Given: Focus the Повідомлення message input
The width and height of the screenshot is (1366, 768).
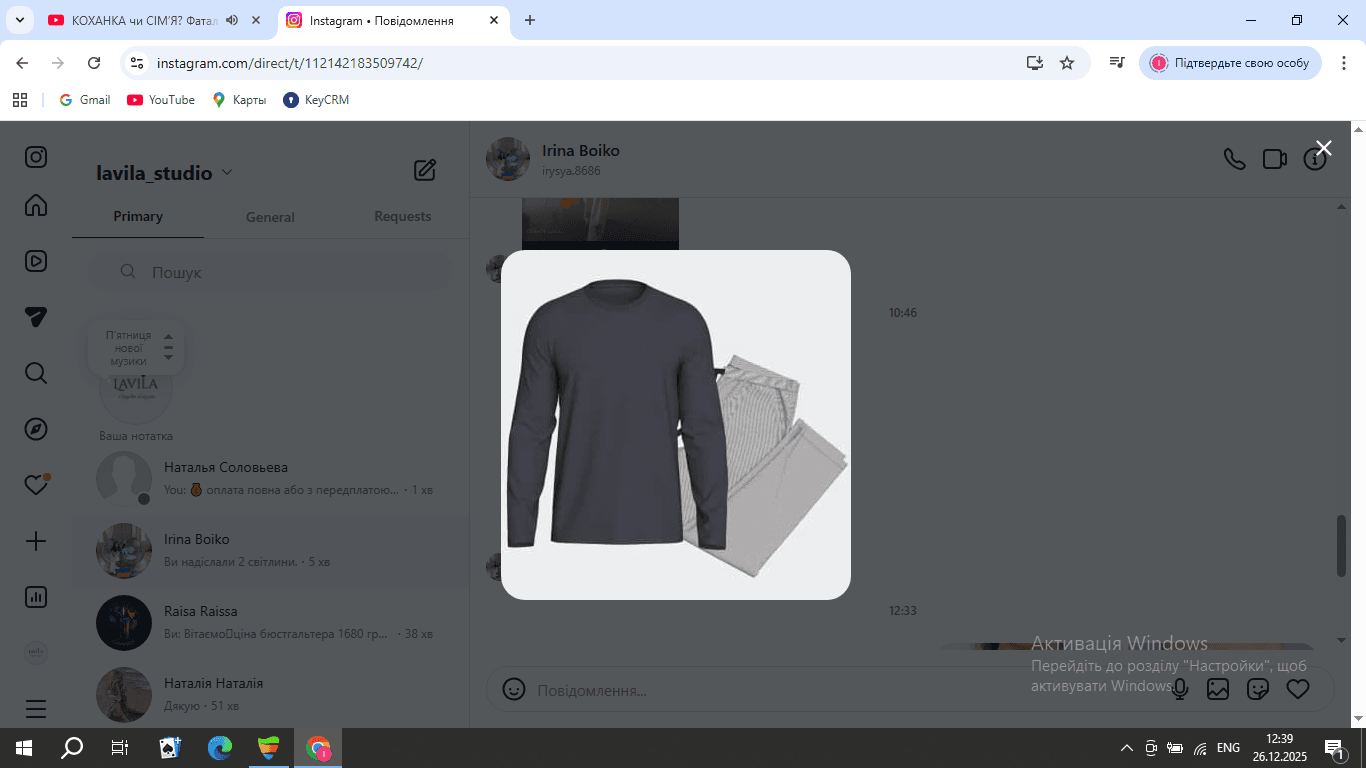Looking at the screenshot, I should coord(840,690).
